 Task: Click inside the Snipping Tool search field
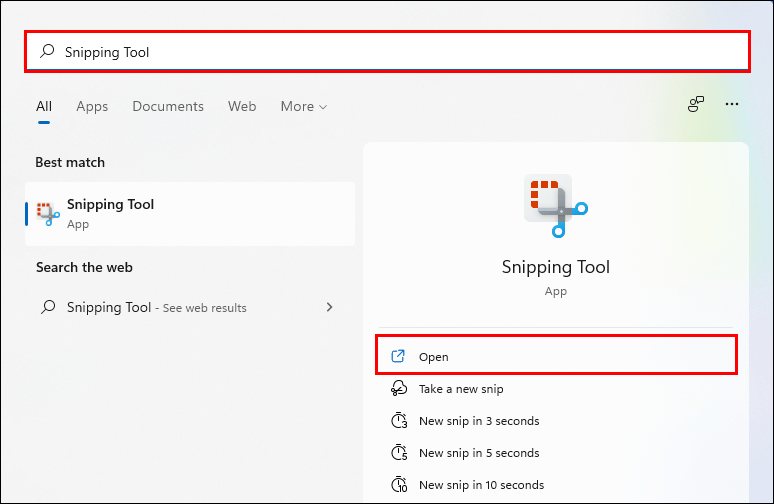click(387, 51)
